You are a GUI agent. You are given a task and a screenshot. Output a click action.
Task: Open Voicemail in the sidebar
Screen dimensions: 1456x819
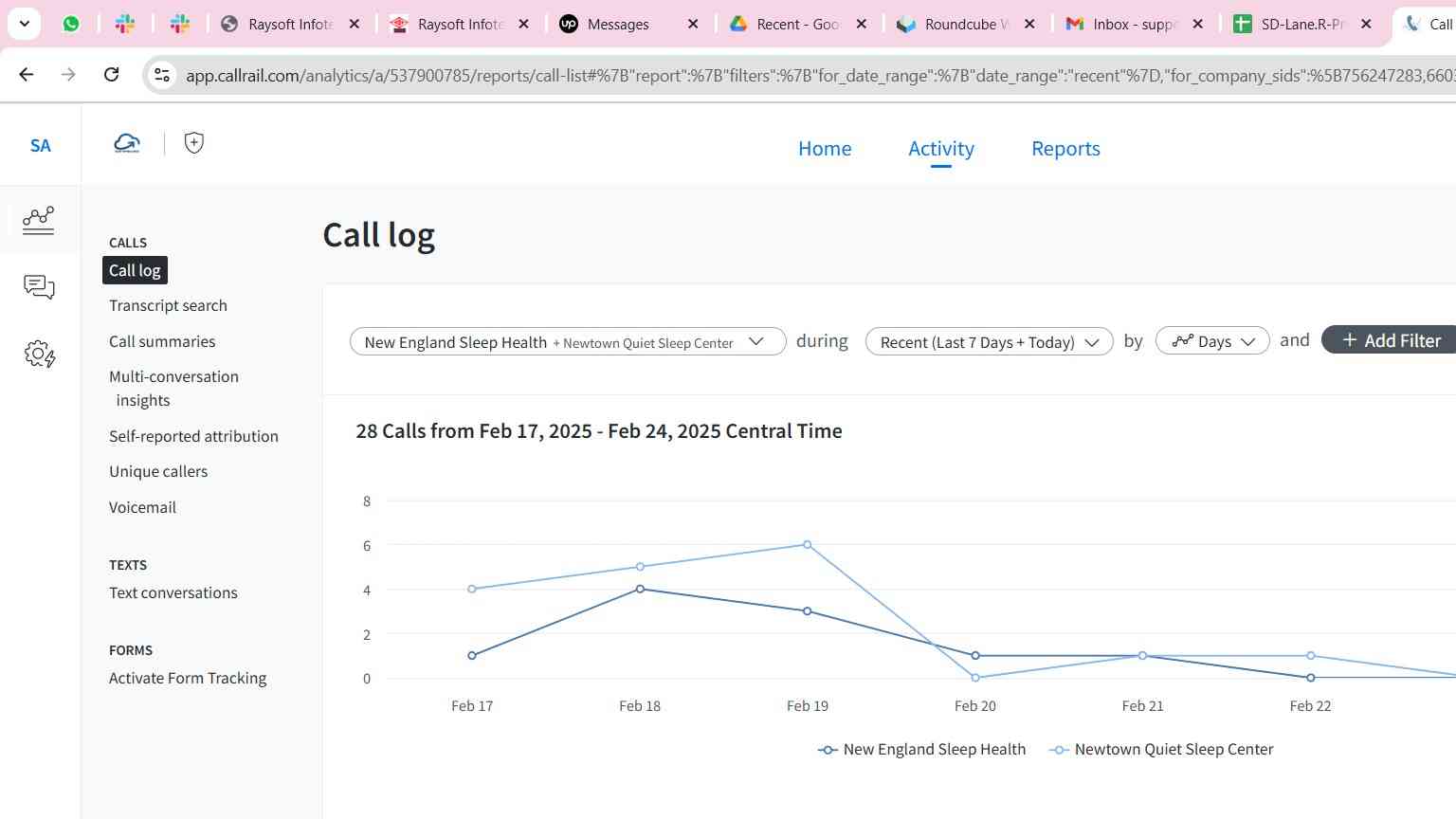(142, 507)
